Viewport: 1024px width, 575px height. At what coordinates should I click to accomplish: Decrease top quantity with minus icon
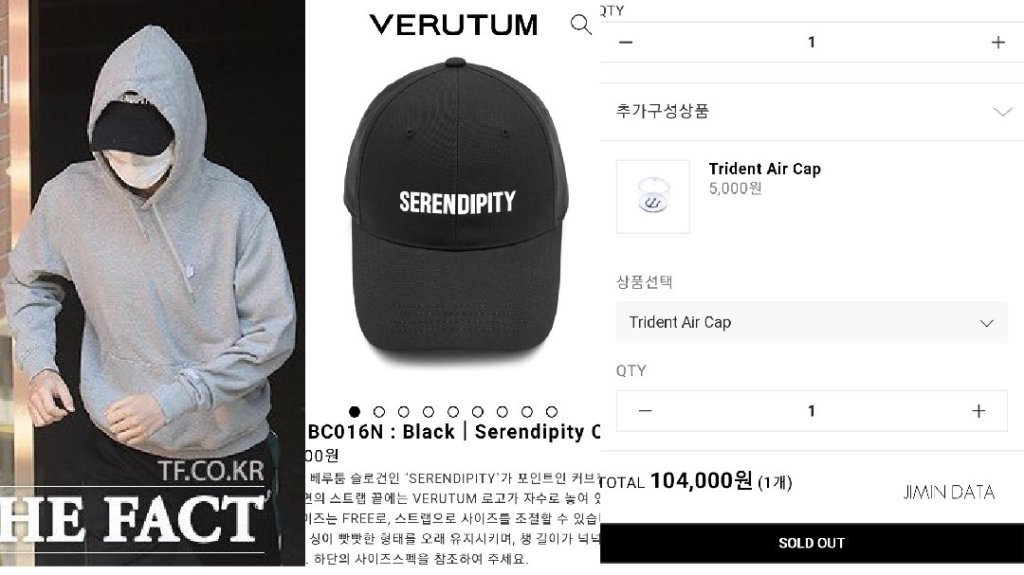pos(626,42)
